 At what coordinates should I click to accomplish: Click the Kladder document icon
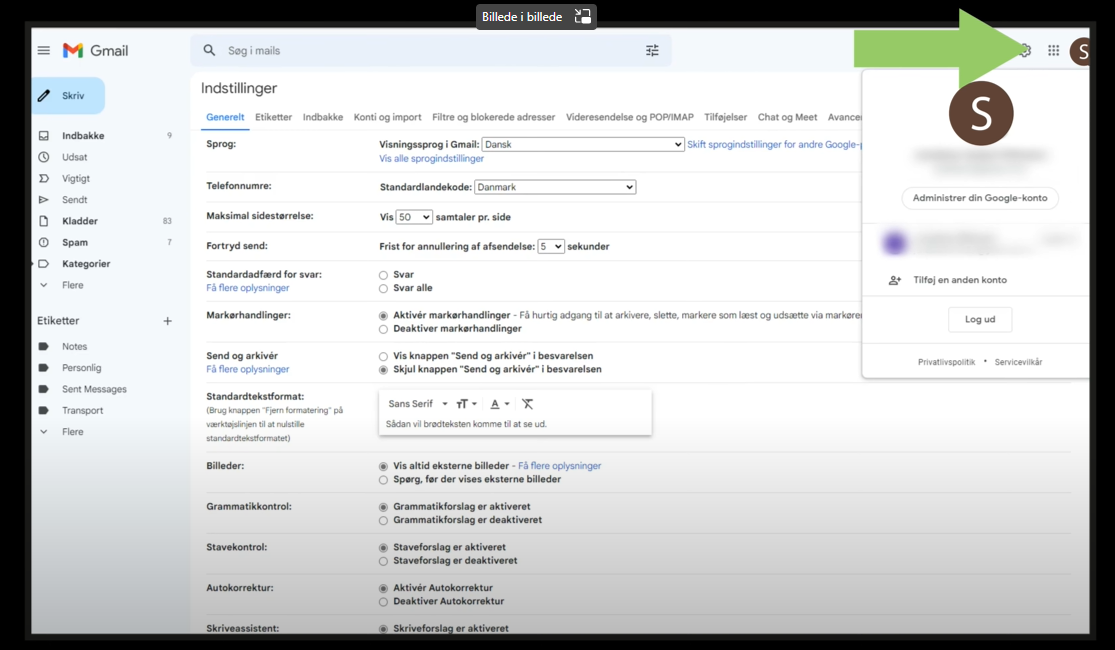[x=44, y=221]
